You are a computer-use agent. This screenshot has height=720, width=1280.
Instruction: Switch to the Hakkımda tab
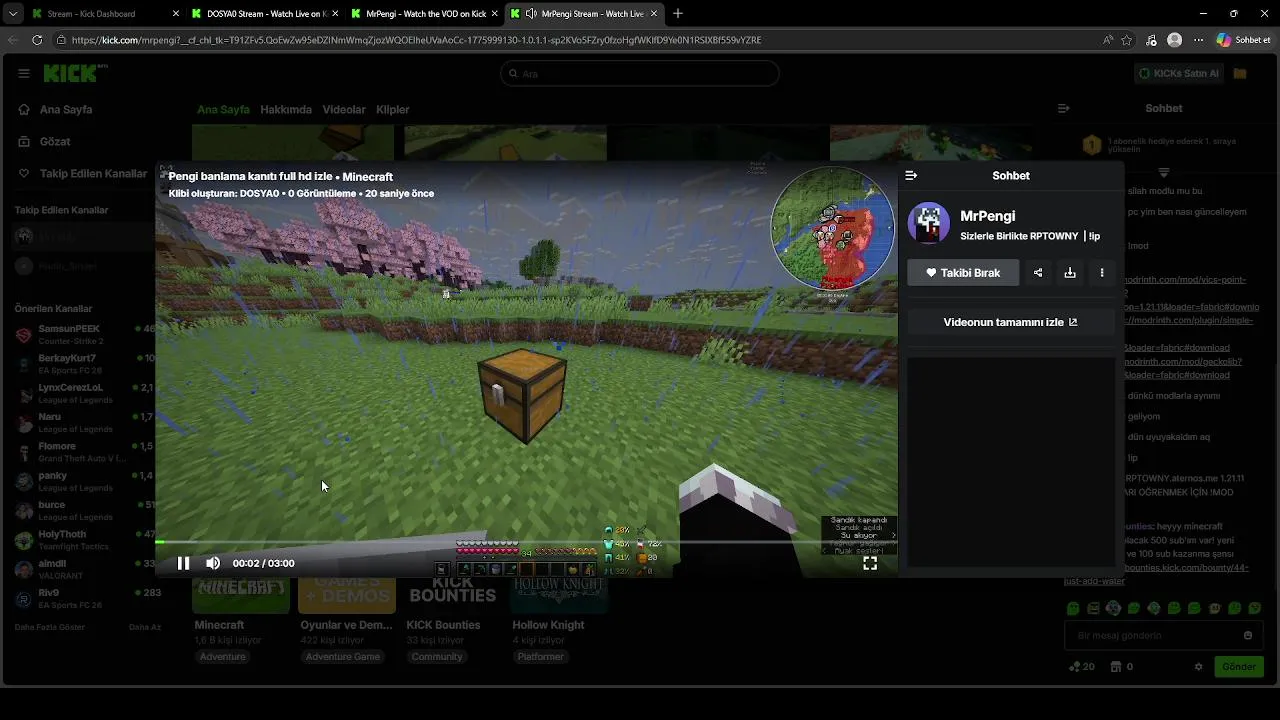coord(286,110)
